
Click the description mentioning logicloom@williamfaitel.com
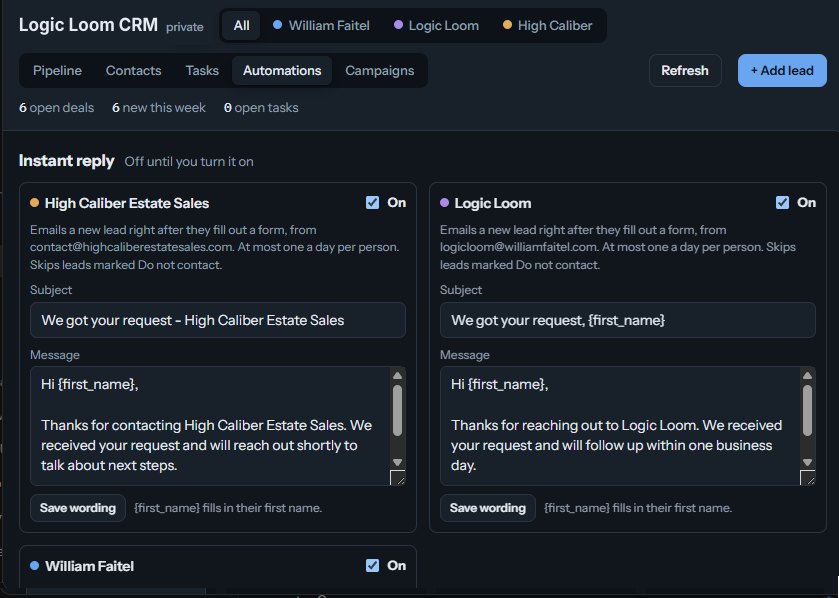[x=618, y=247]
